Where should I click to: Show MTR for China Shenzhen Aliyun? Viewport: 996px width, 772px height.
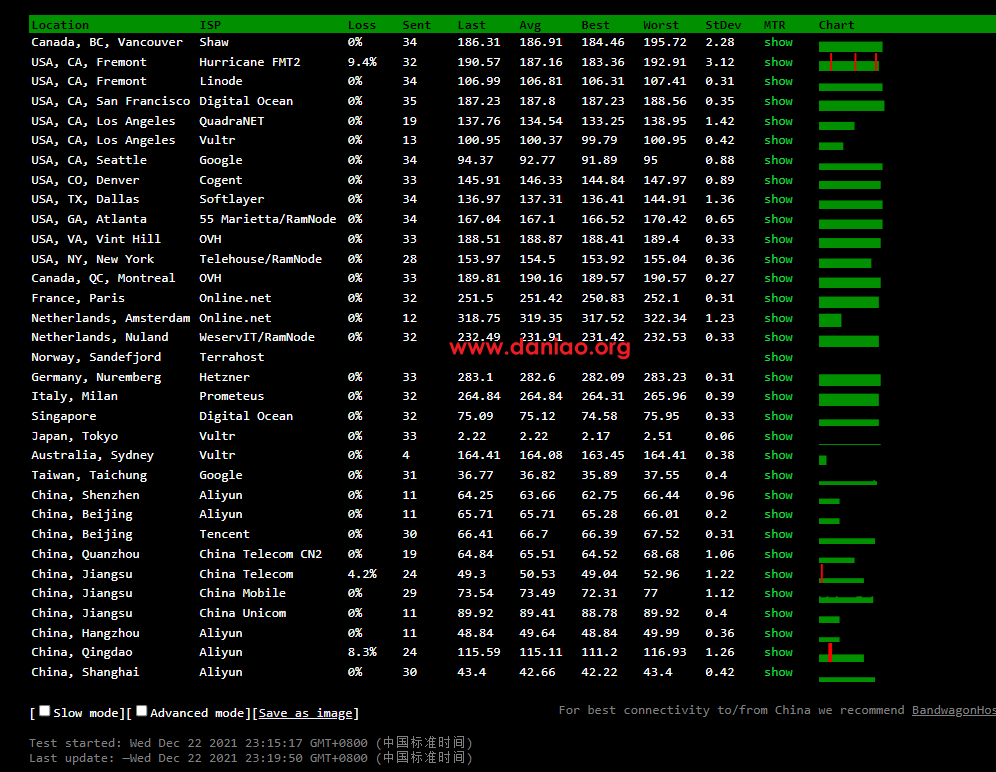coord(778,495)
